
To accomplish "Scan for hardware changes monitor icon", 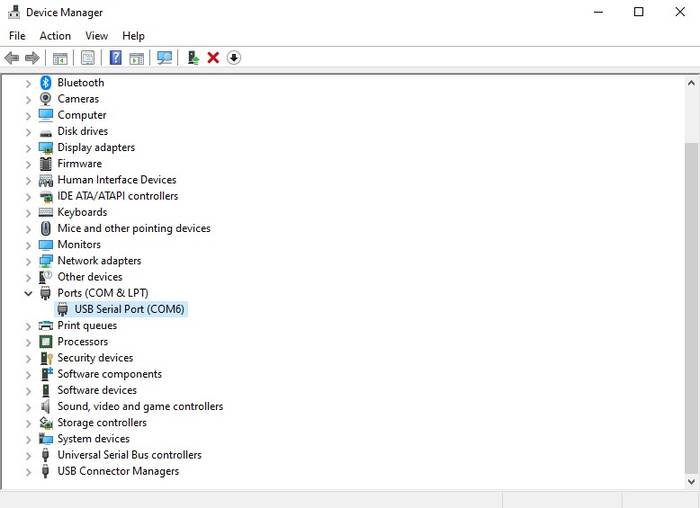I will 164,58.
